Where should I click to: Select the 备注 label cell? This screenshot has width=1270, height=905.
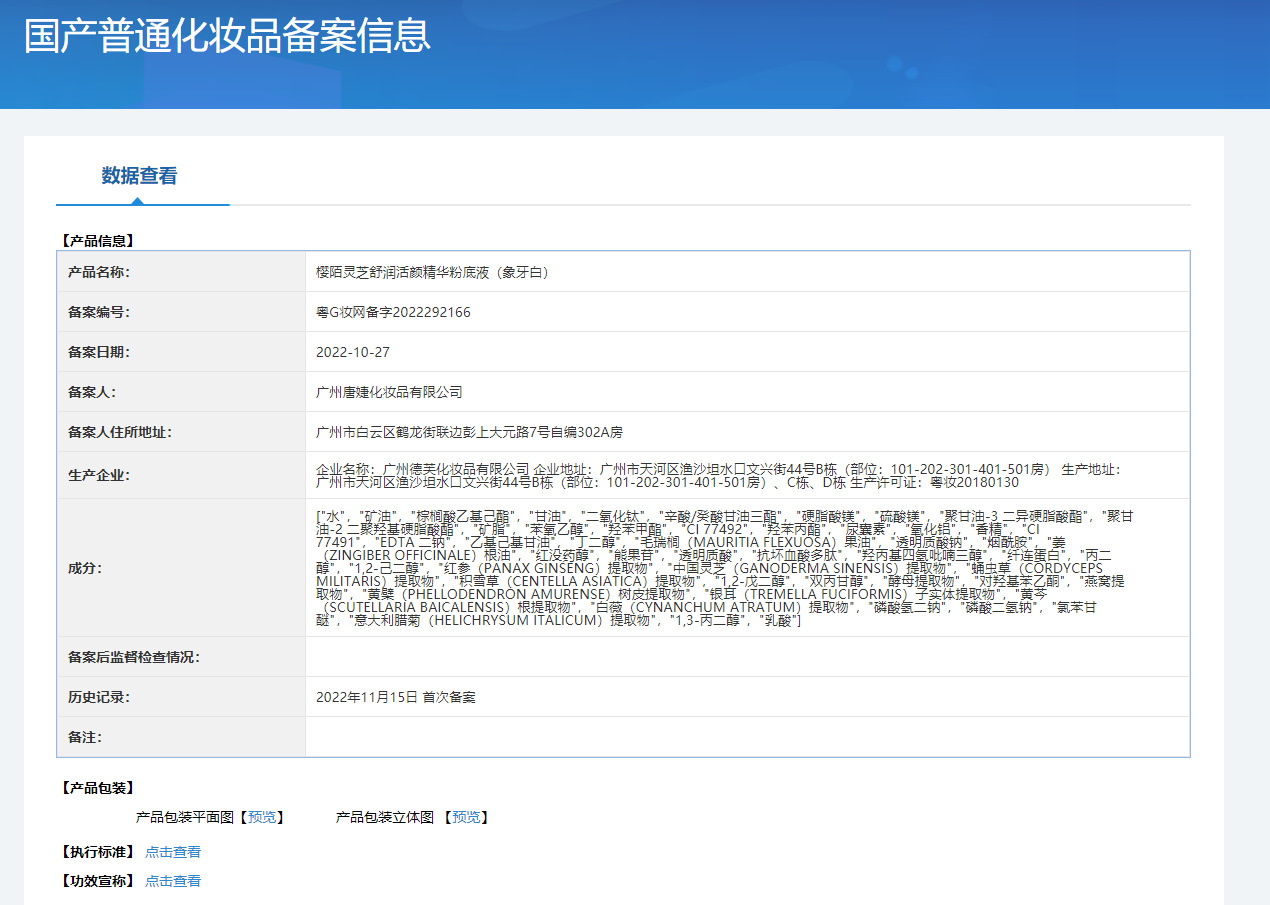[181, 737]
